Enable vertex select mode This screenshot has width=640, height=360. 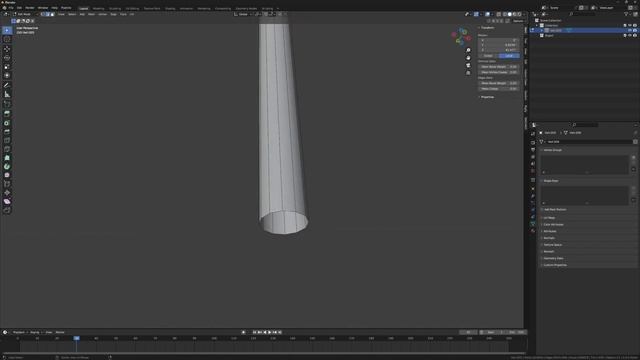tap(43, 14)
